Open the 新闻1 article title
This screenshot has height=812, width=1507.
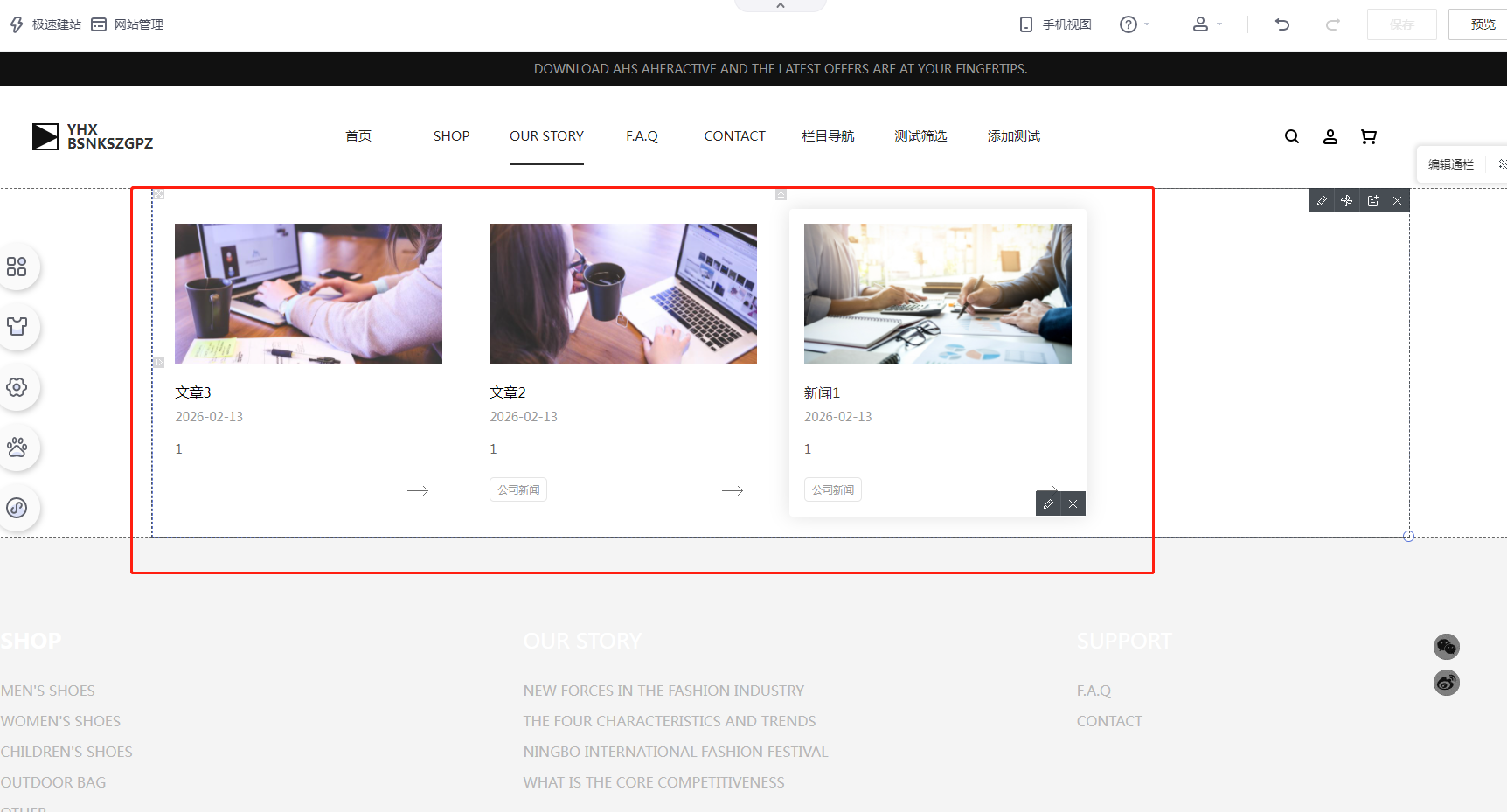pyautogui.click(x=822, y=392)
